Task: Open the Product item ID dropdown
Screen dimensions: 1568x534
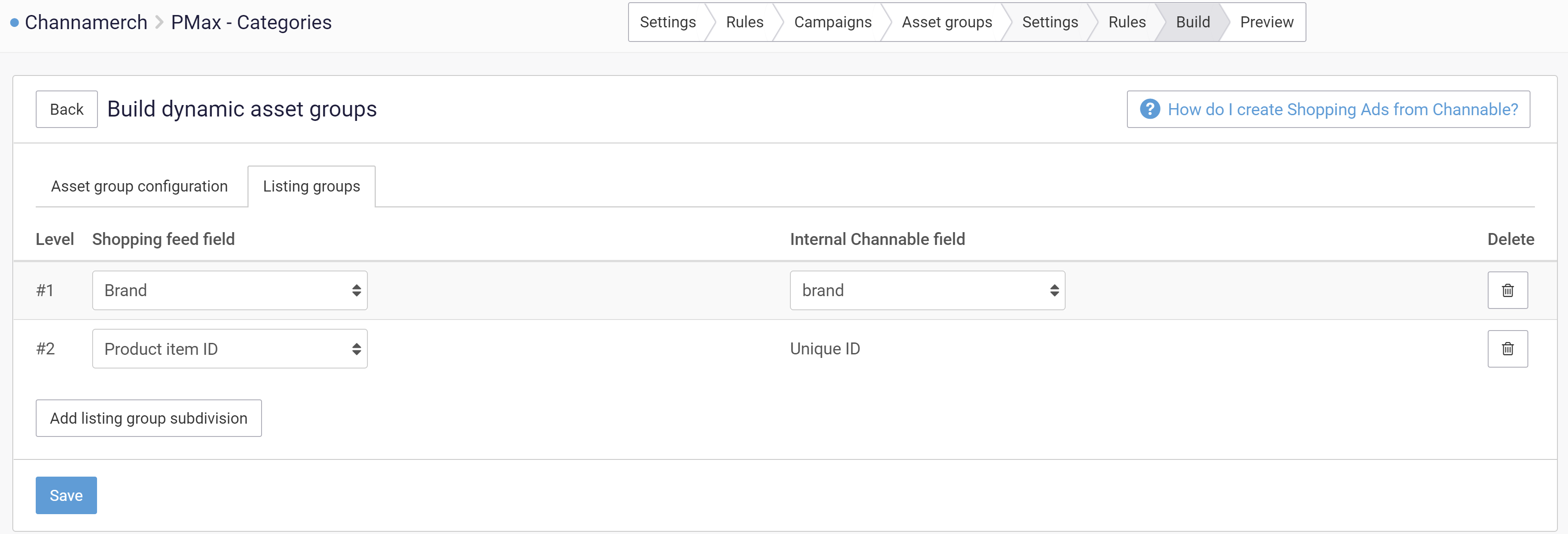Action: 229,349
